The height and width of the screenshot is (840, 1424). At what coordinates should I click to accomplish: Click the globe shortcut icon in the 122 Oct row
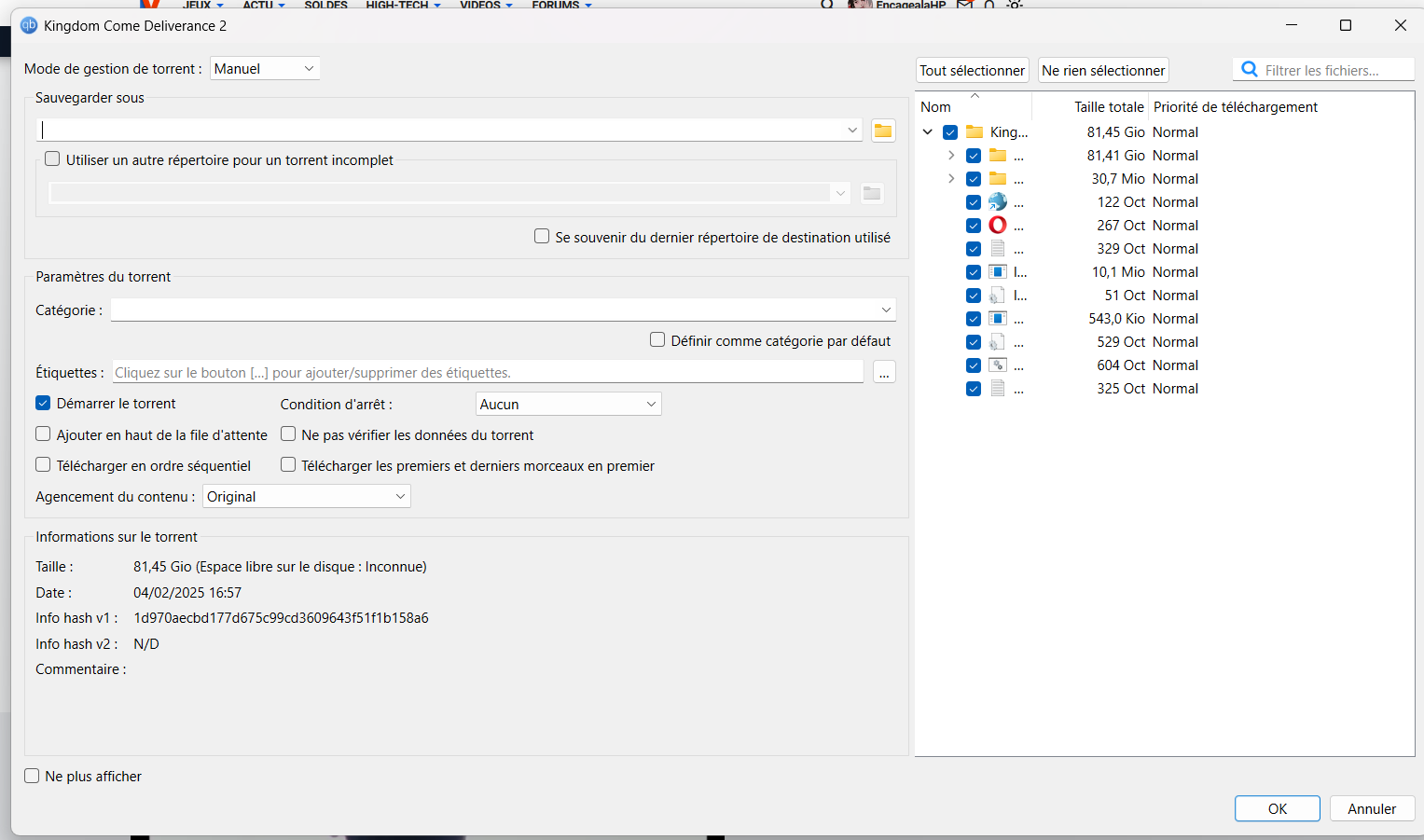click(998, 201)
